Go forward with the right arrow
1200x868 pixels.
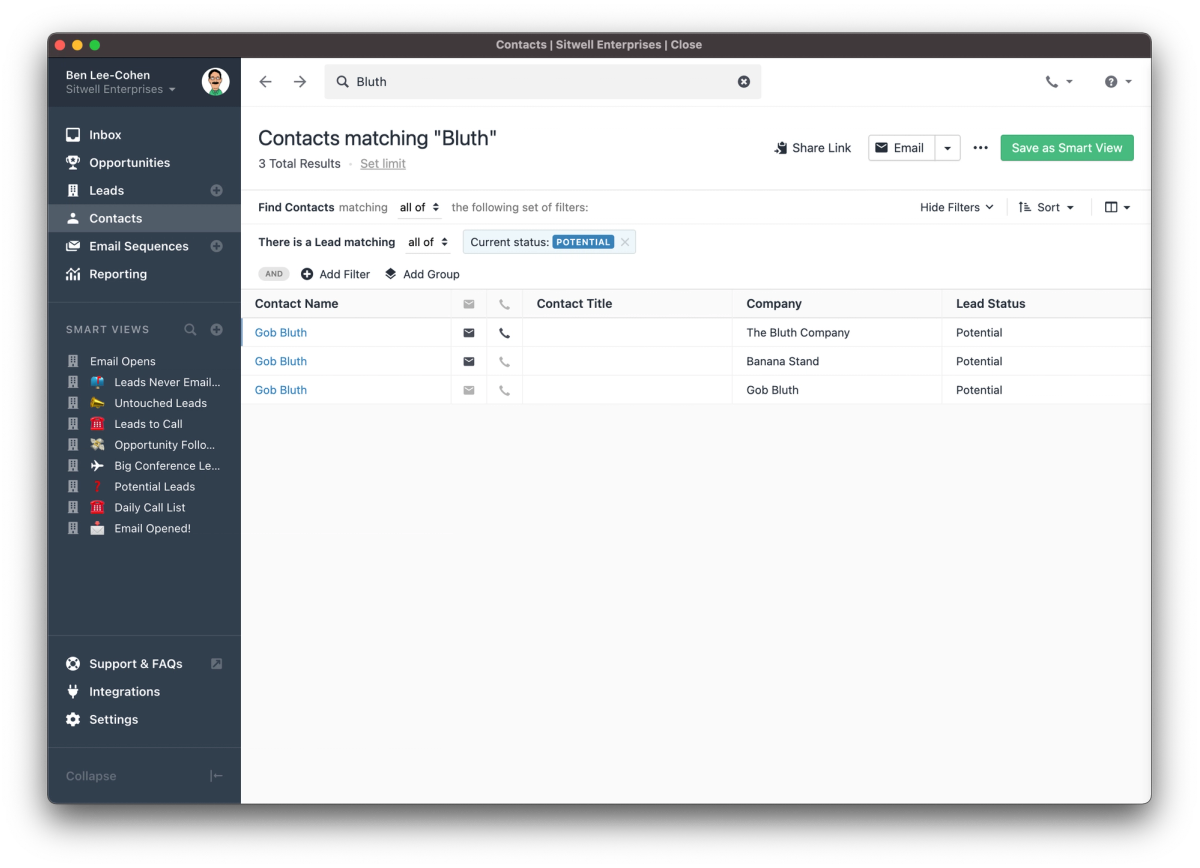300,82
